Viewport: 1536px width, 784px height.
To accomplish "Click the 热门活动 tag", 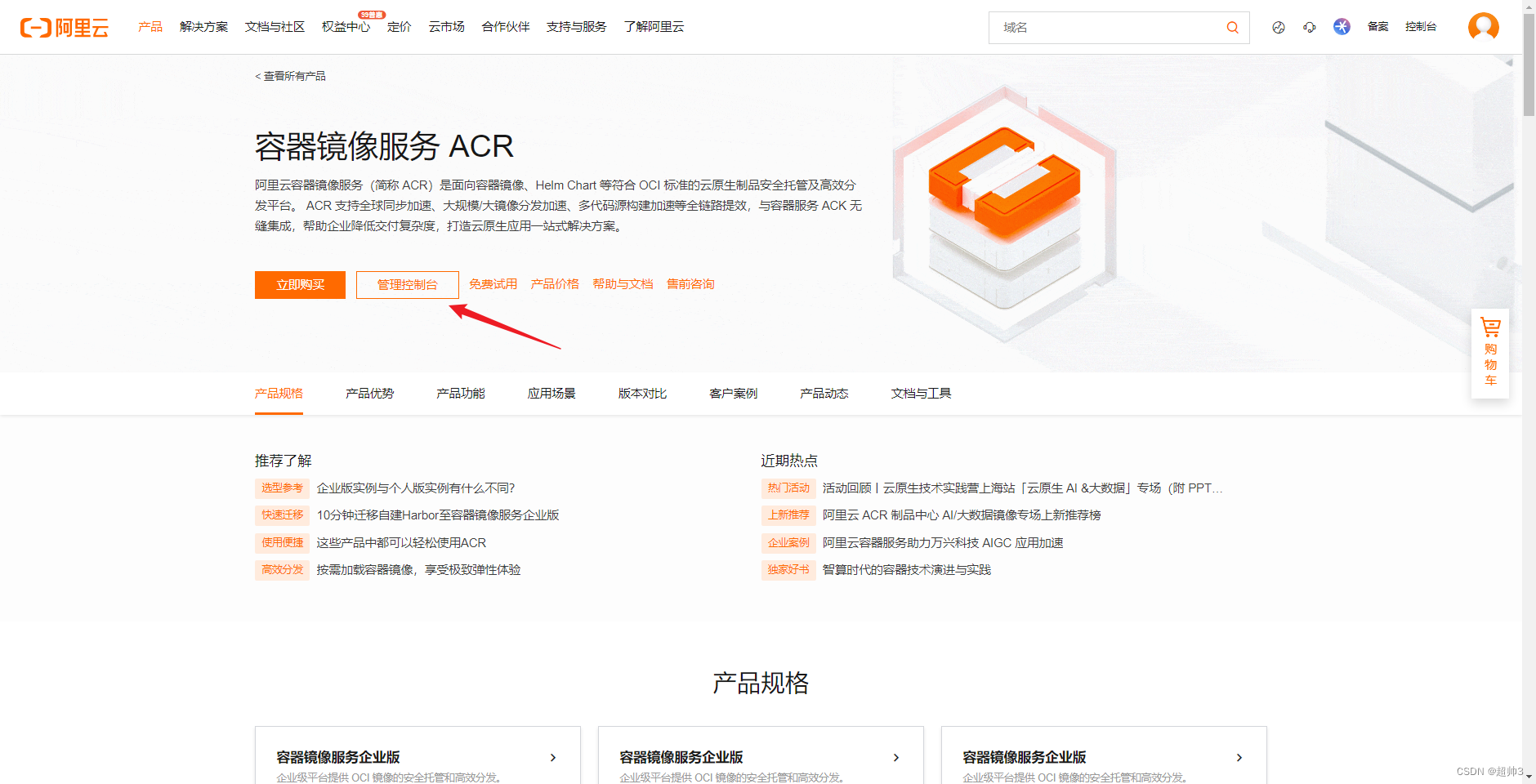I will coord(788,488).
